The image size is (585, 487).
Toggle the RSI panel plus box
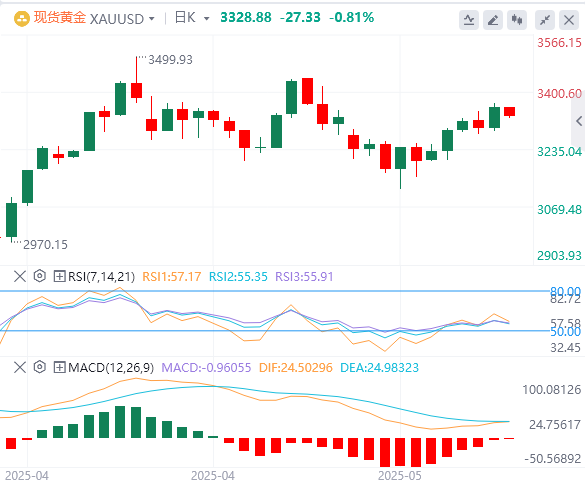(59, 277)
